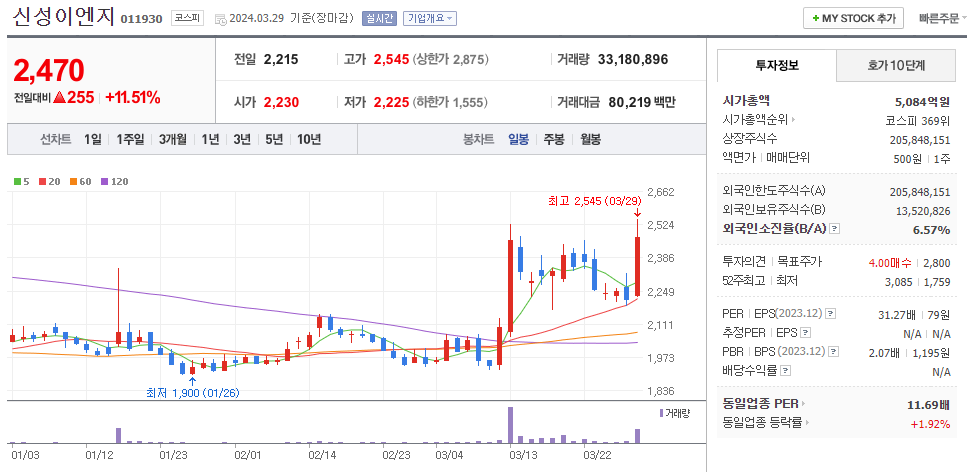Viewport: 975px width, 472px height.
Task: Click the red up-triangle beside 255
Action: [x=60, y=98]
